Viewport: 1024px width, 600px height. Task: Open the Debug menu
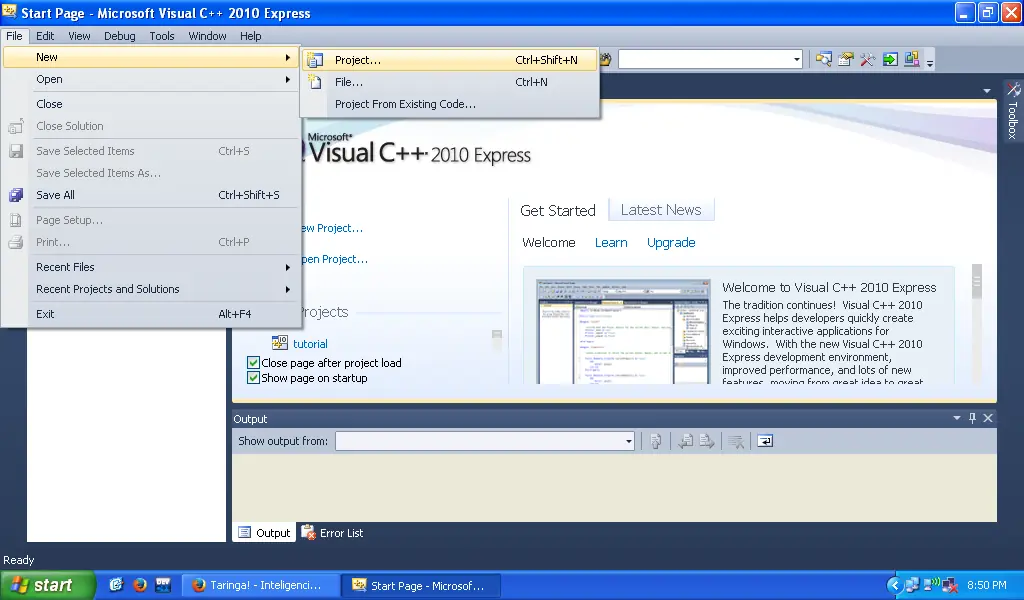point(120,36)
